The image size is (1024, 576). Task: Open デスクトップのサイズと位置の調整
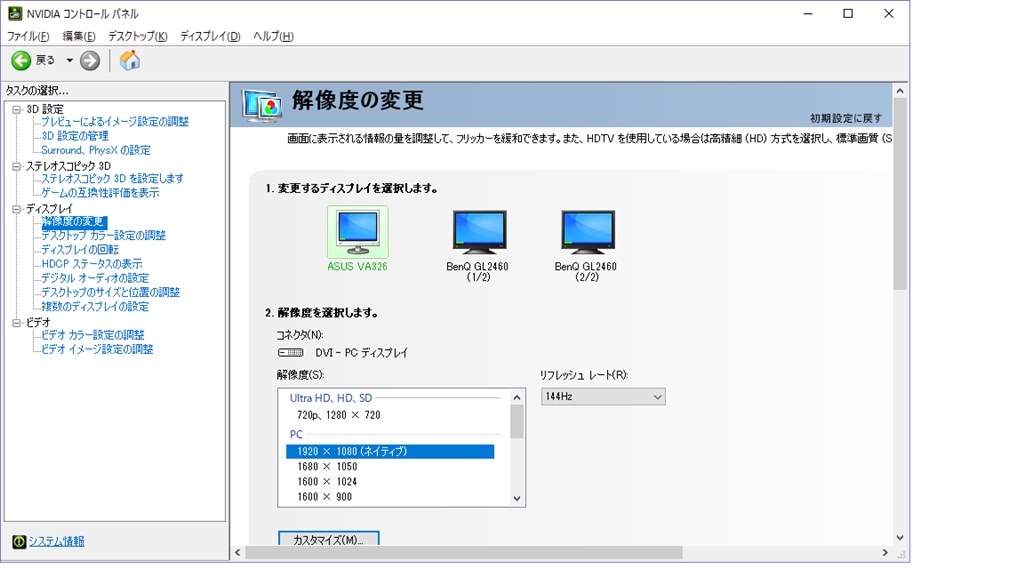(x=110, y=293)
